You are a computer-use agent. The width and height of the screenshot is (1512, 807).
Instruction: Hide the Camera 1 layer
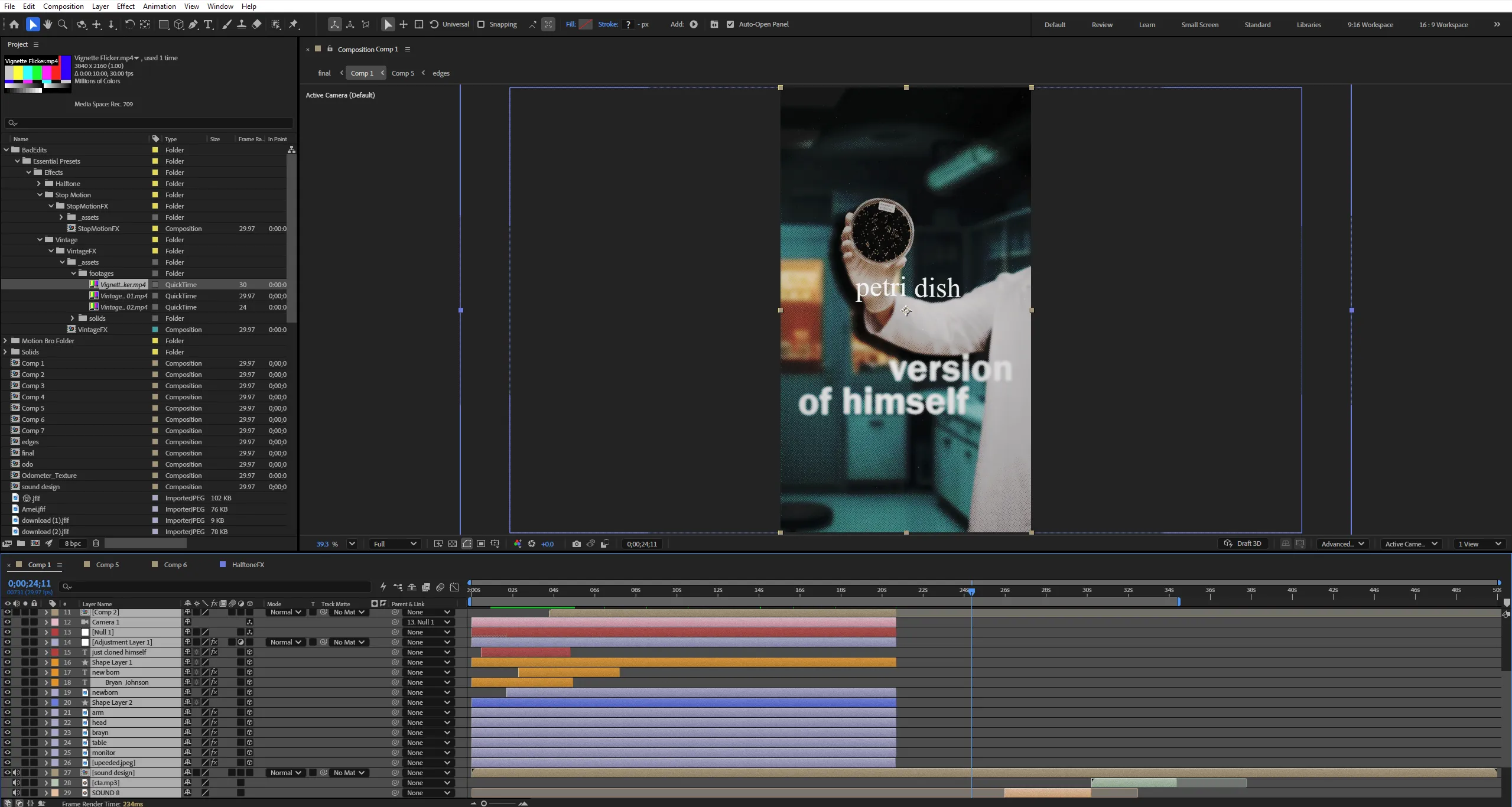pos(8,622)
